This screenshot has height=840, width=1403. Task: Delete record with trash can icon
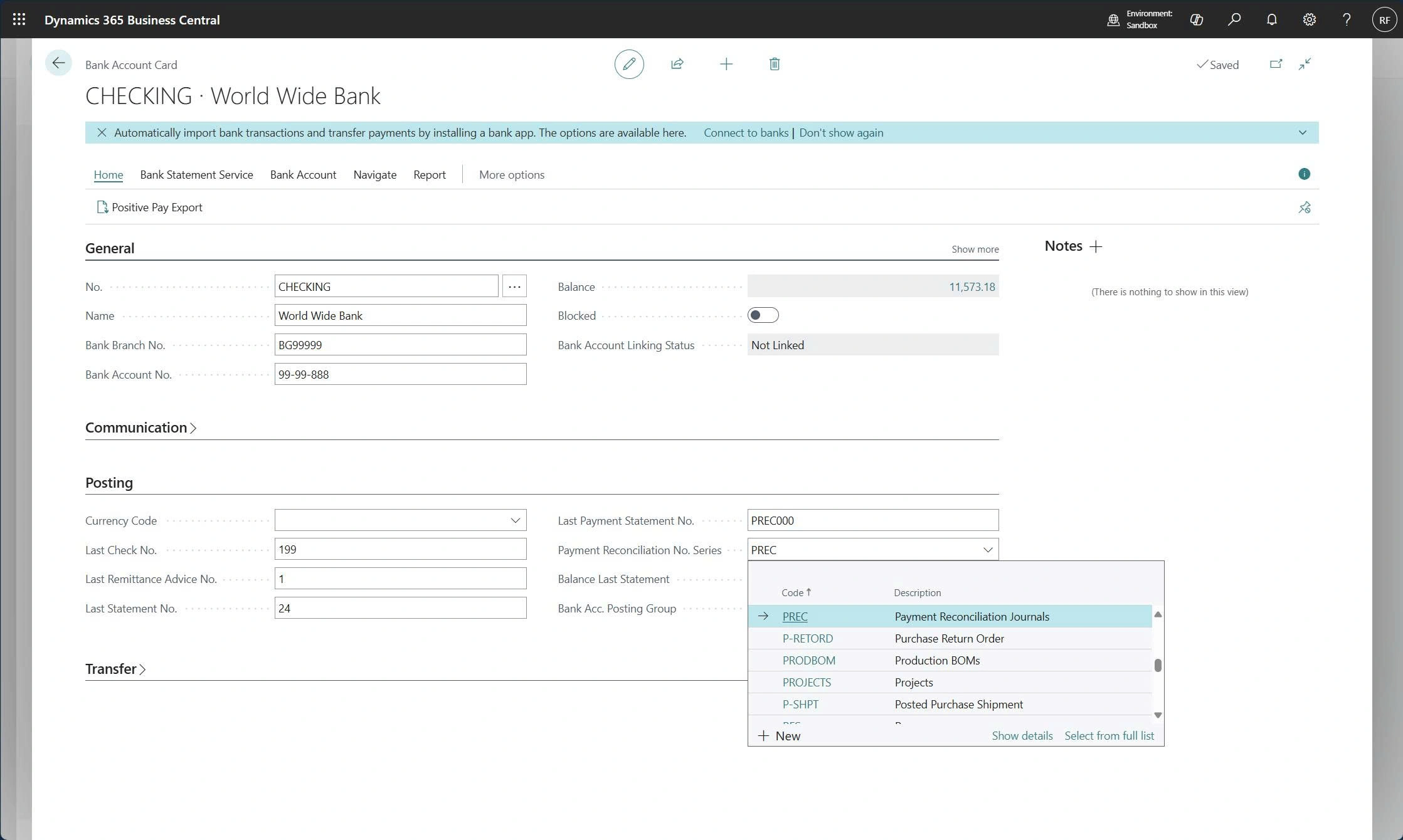(775, 64)
